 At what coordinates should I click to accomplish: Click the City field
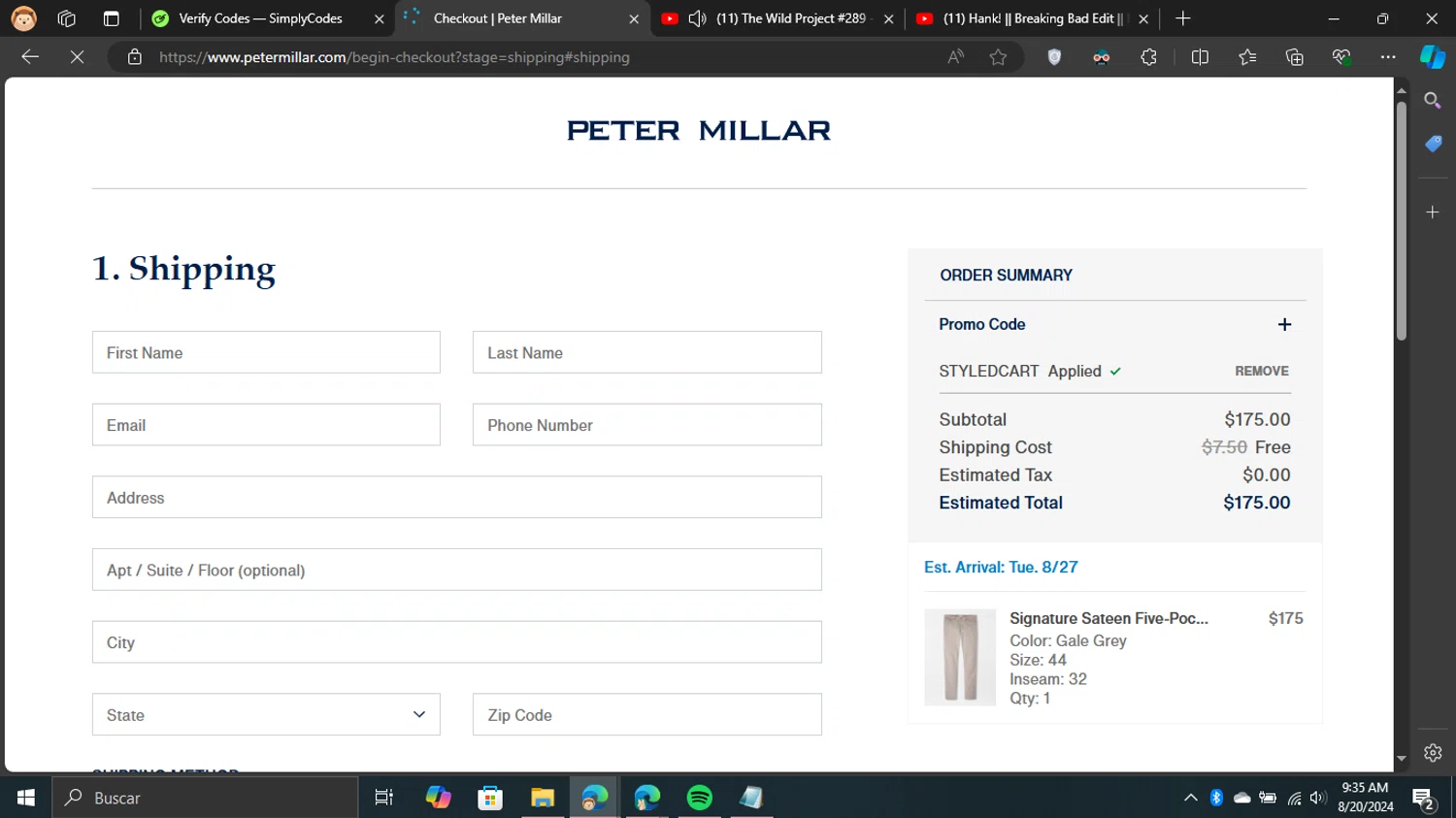point(456,642)
